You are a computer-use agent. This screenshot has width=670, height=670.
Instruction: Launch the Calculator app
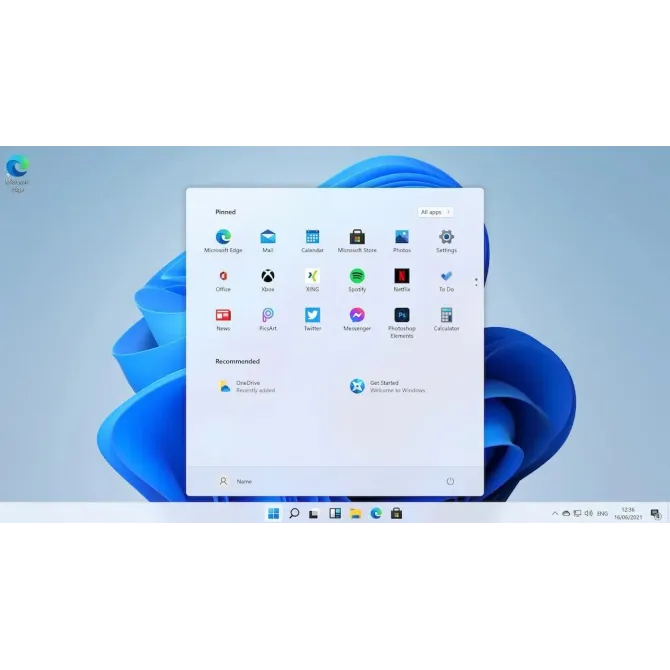click(447, 320)
